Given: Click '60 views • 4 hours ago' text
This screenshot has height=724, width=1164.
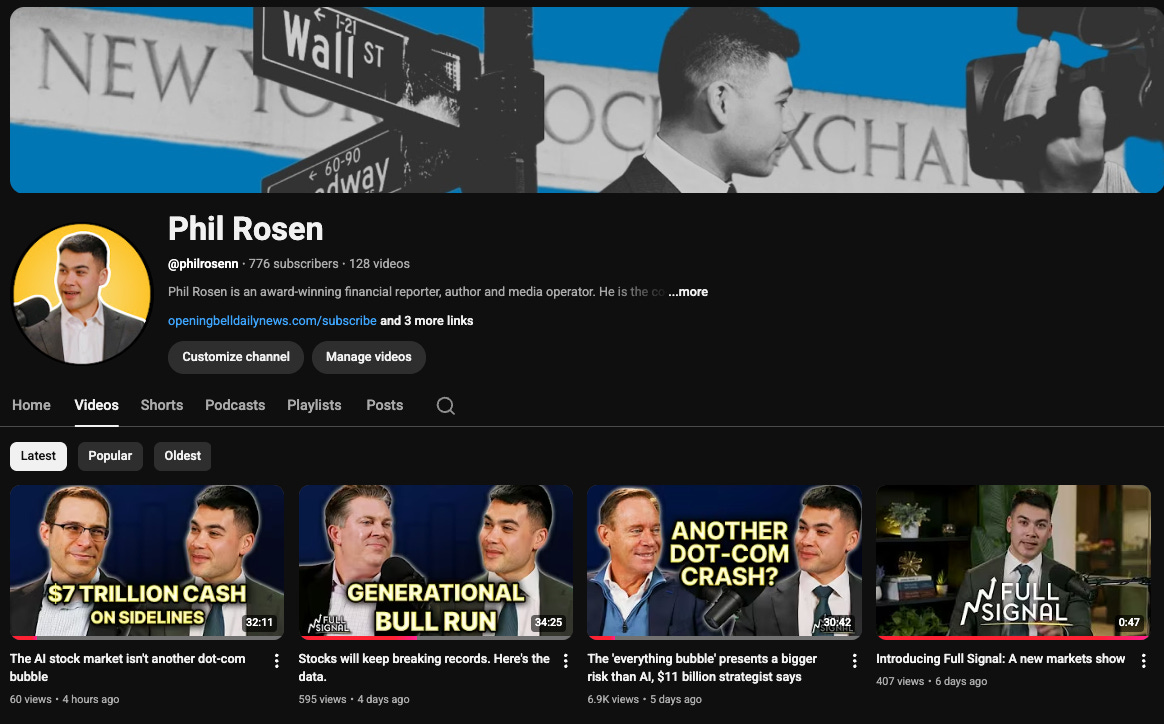Looking at the screenshot, I should [x=65, y=699].
